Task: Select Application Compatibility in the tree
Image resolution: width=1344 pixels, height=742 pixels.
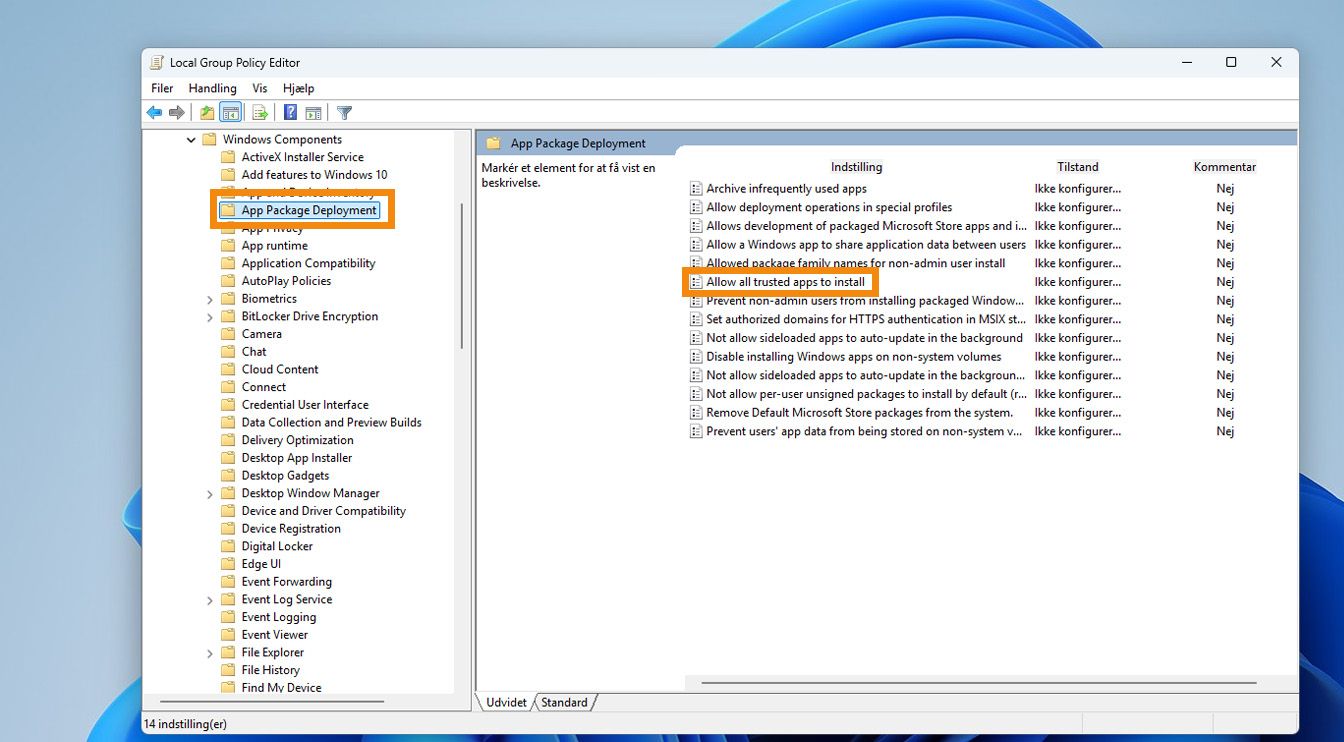Action: (x=309, y=264)
